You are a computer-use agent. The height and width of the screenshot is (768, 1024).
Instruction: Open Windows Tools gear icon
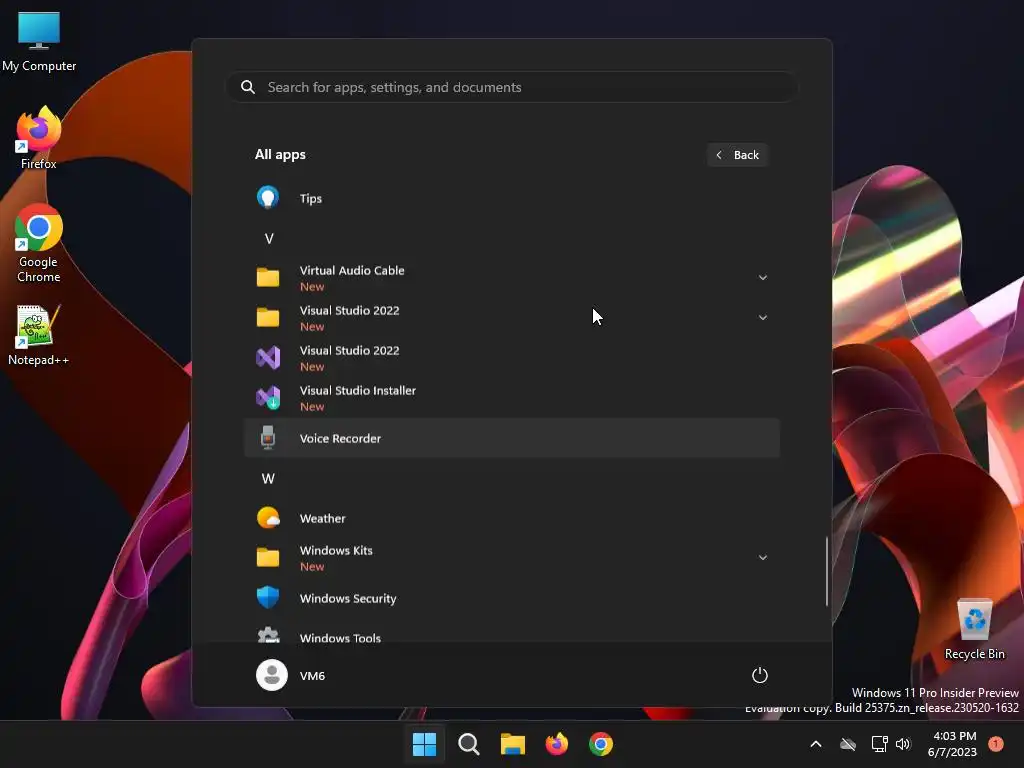[x=268, y=635]
